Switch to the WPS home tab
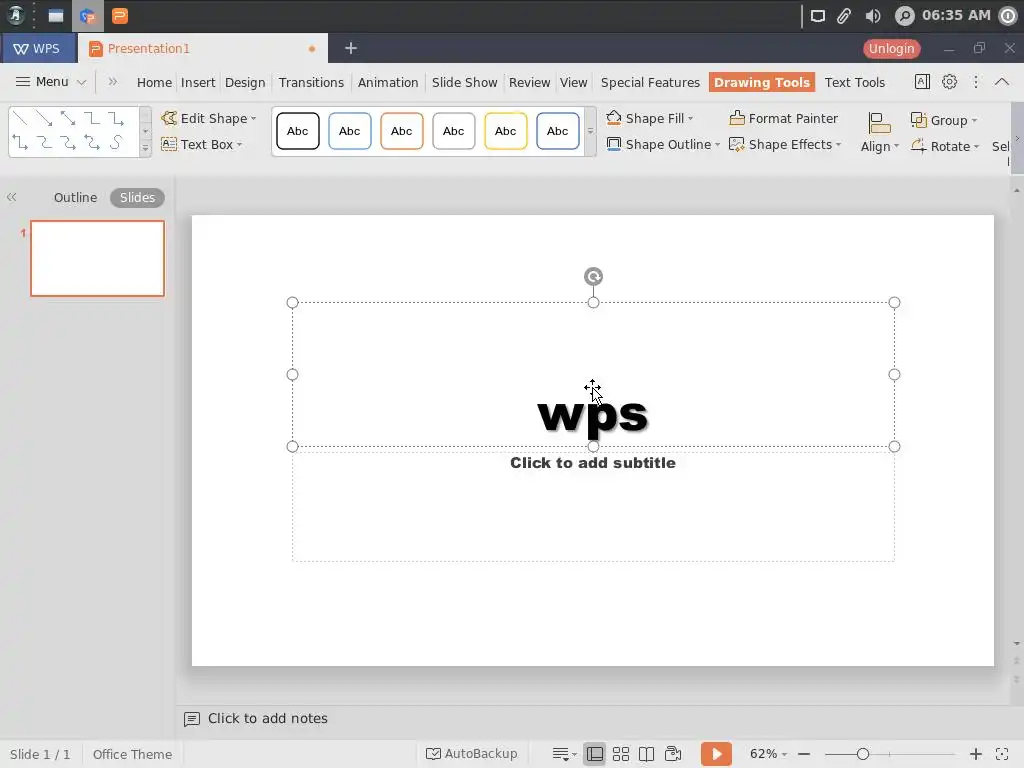The height and width of the screenshot is (768, 1024). (x=37, y=48)
